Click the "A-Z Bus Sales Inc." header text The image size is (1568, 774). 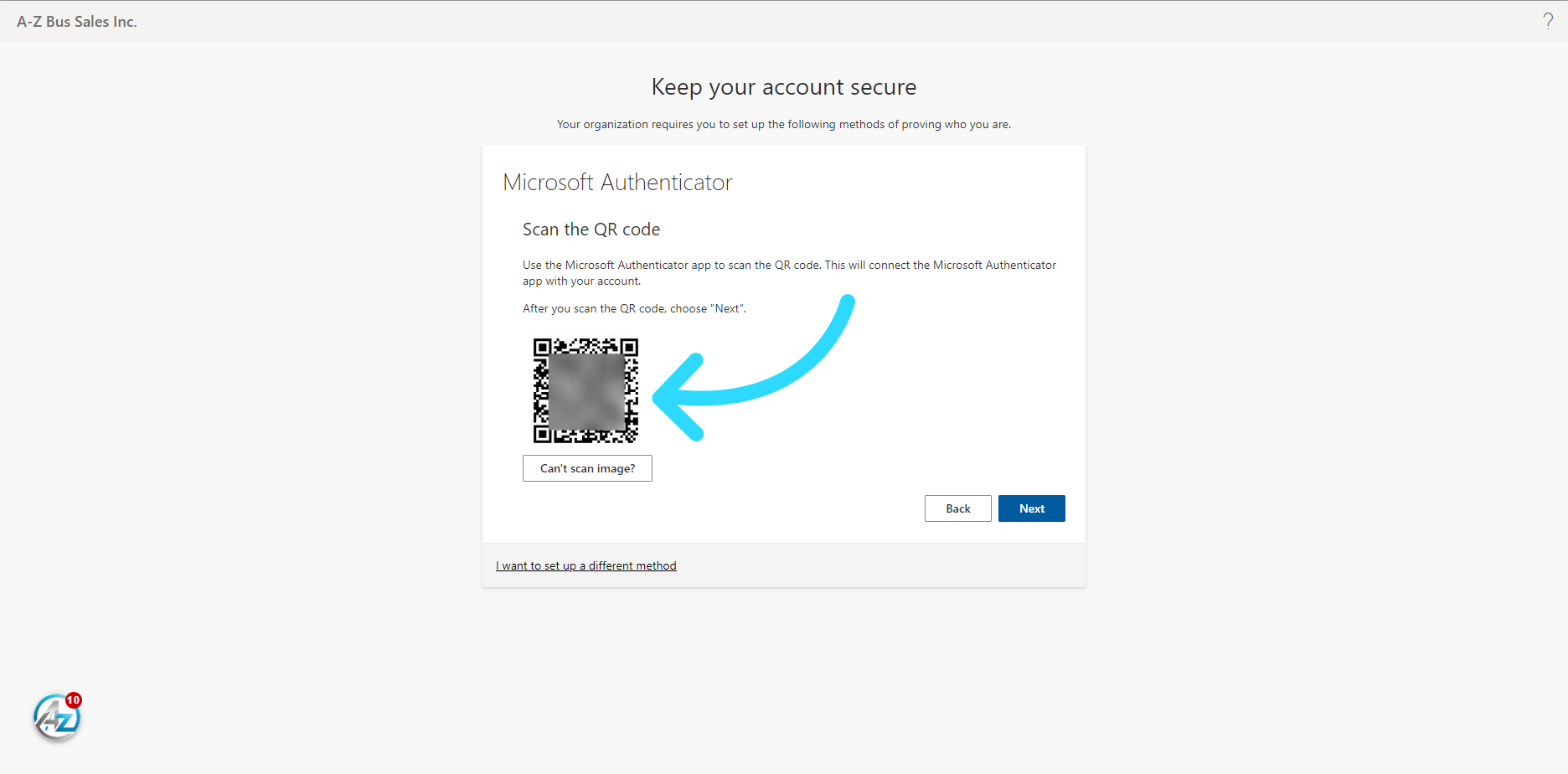(x=77, y=22)
